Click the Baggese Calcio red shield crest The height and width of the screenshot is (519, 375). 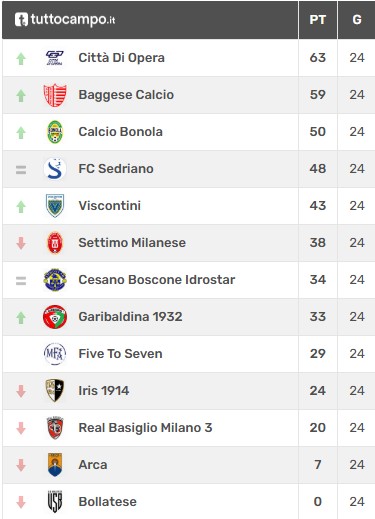[55, 95]
